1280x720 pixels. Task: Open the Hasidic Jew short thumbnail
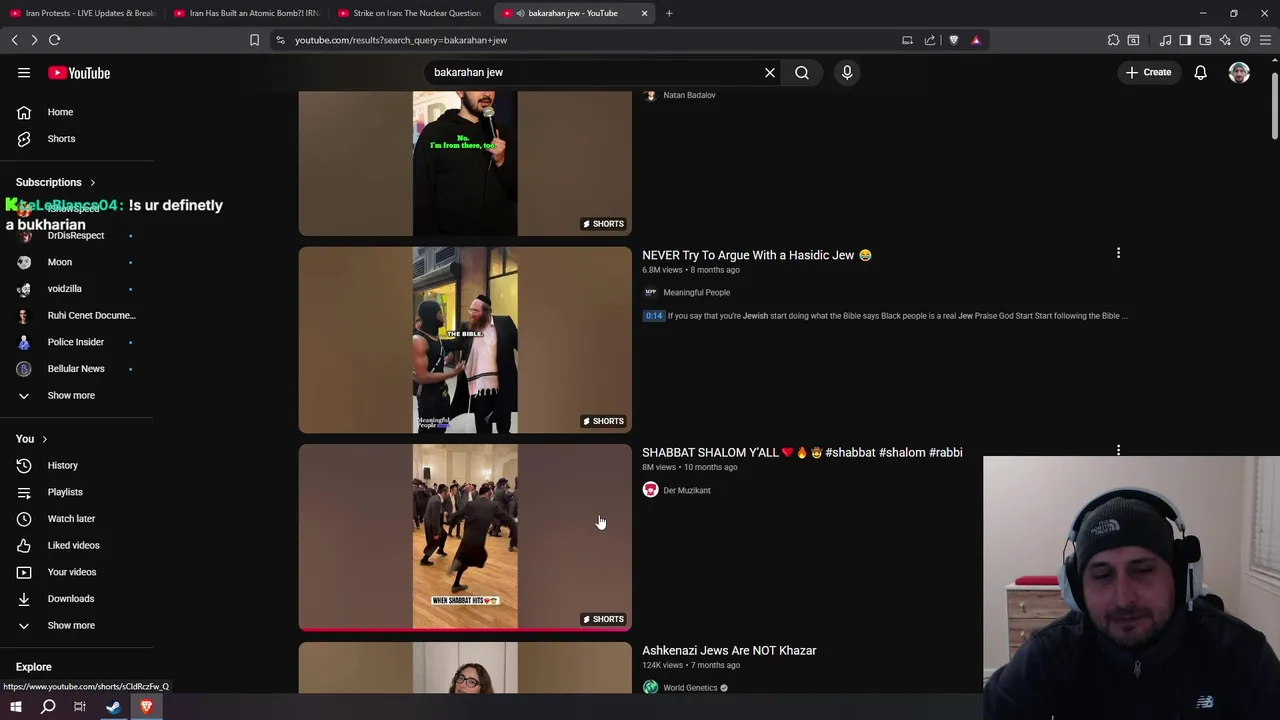click(x=465, y=340)
